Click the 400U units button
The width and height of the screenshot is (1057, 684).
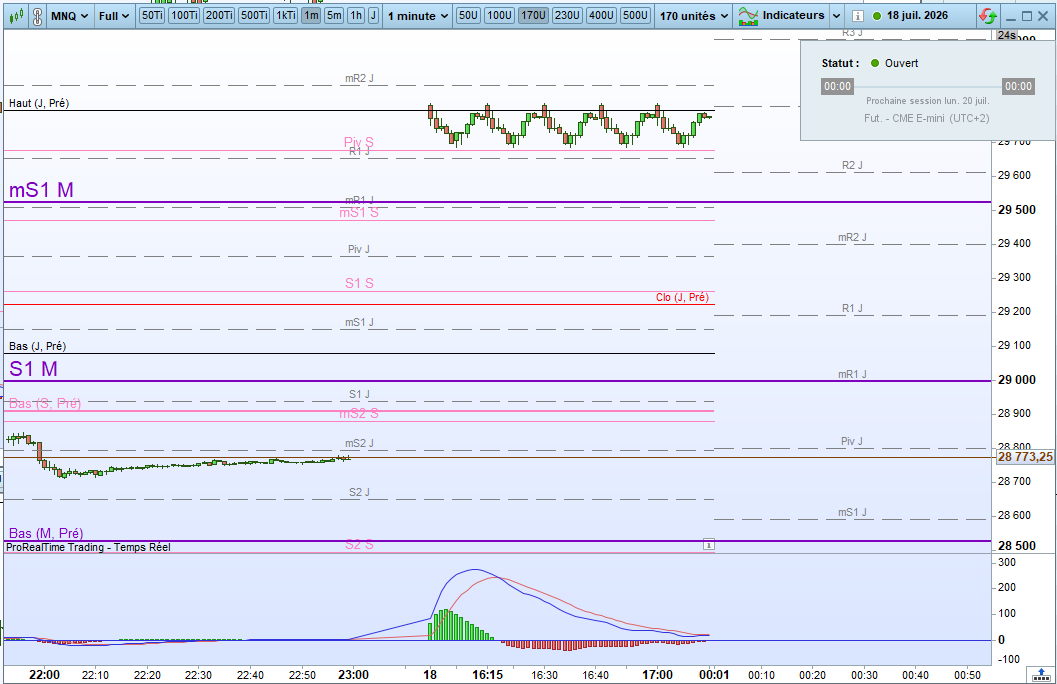601,15
